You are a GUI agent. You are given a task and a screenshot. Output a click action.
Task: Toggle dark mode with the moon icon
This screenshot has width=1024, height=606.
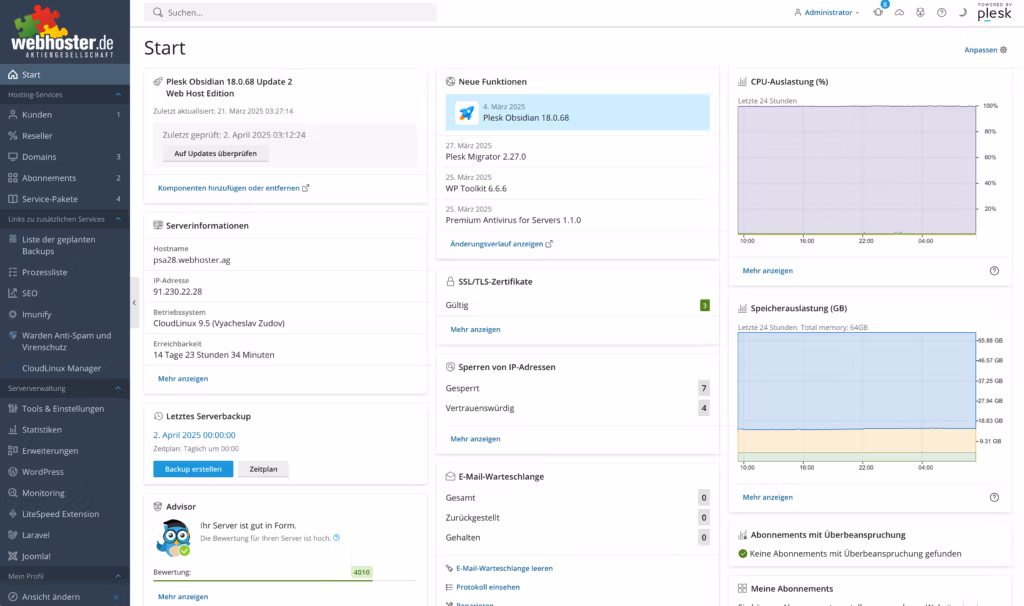pos(963,12)
